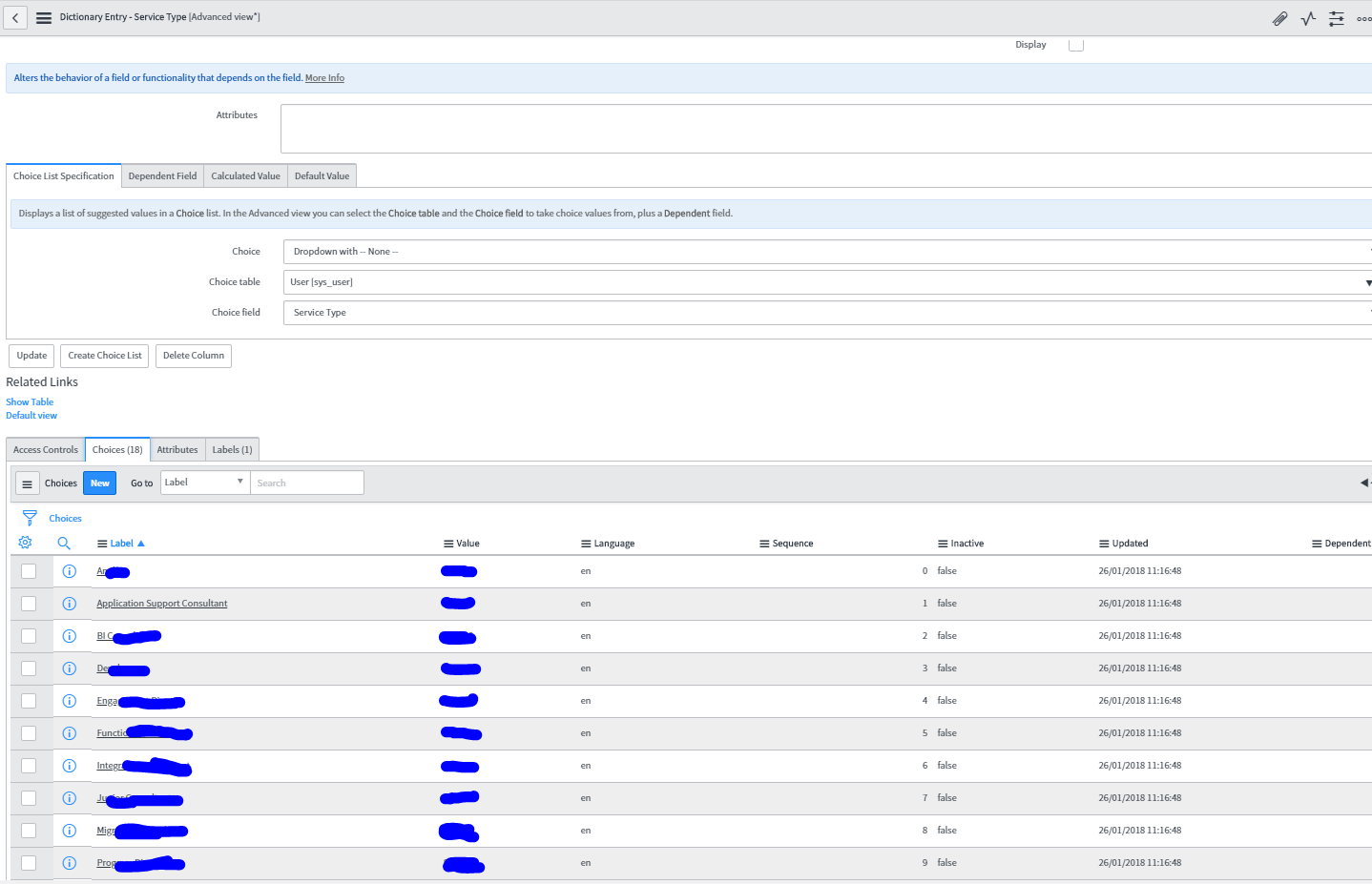Viewport: 1372px width, 884px height.
Task: Open the Choice dropdown set to 'Dropdown with -- None --'
Action: (x=827, y=252)
